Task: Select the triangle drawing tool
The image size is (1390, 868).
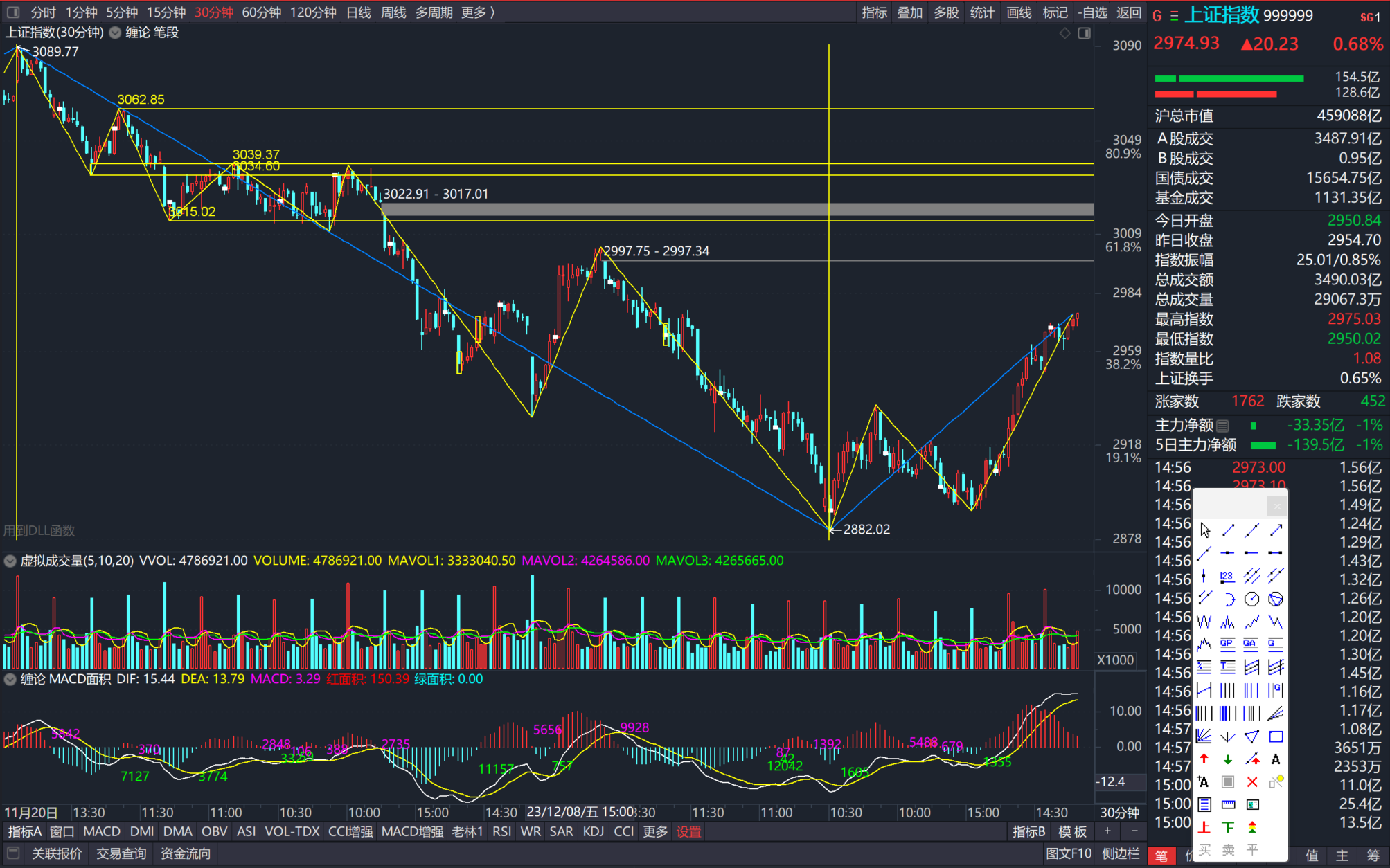Action: pos(1251,736)
